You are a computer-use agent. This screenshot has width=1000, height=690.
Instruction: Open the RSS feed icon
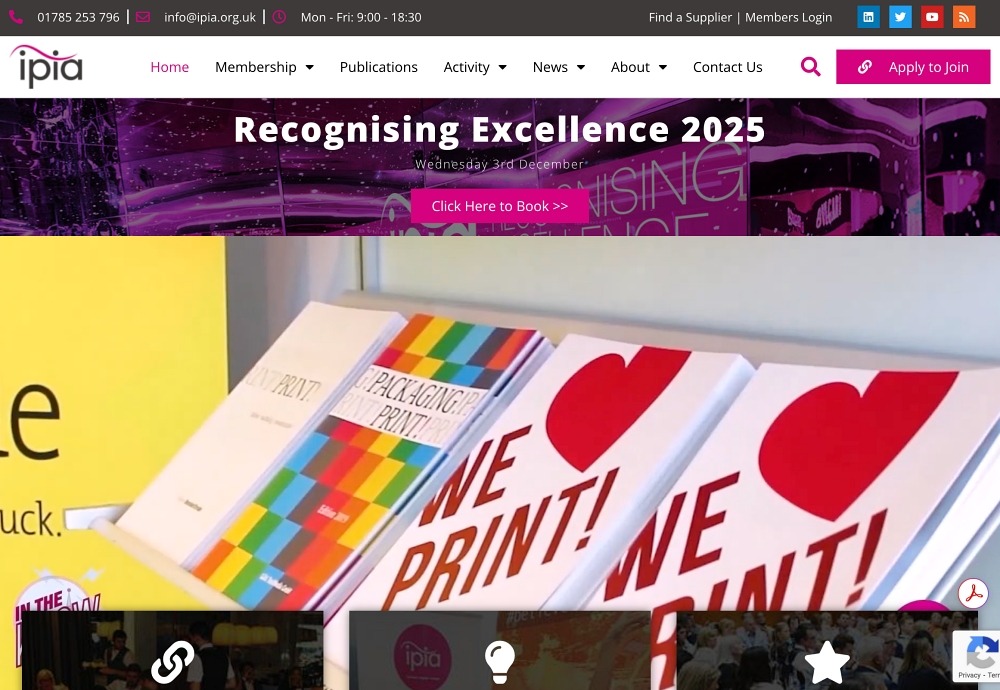click(964, 17)
